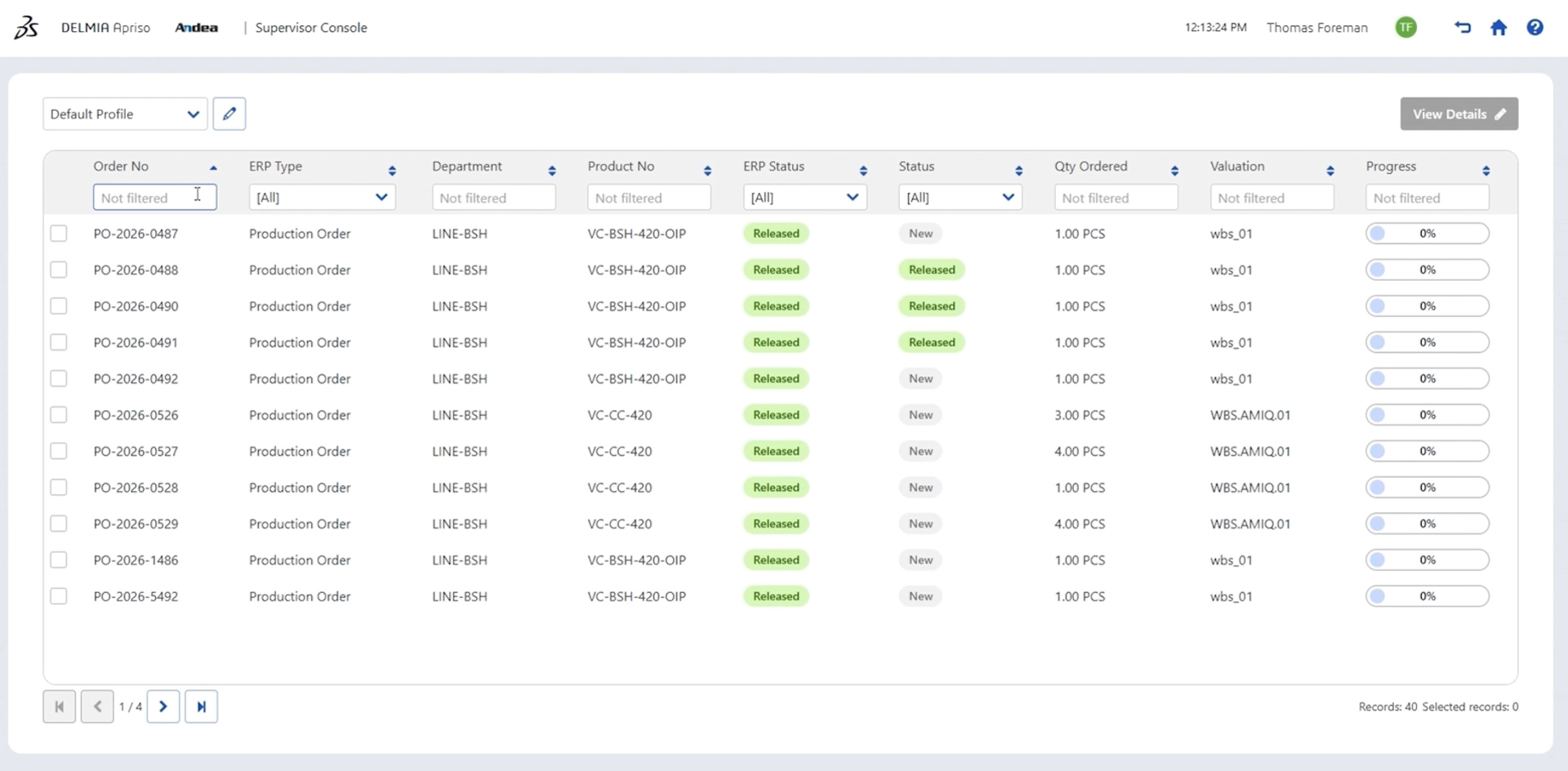Click the Department column header

click(x=467, y=166)
